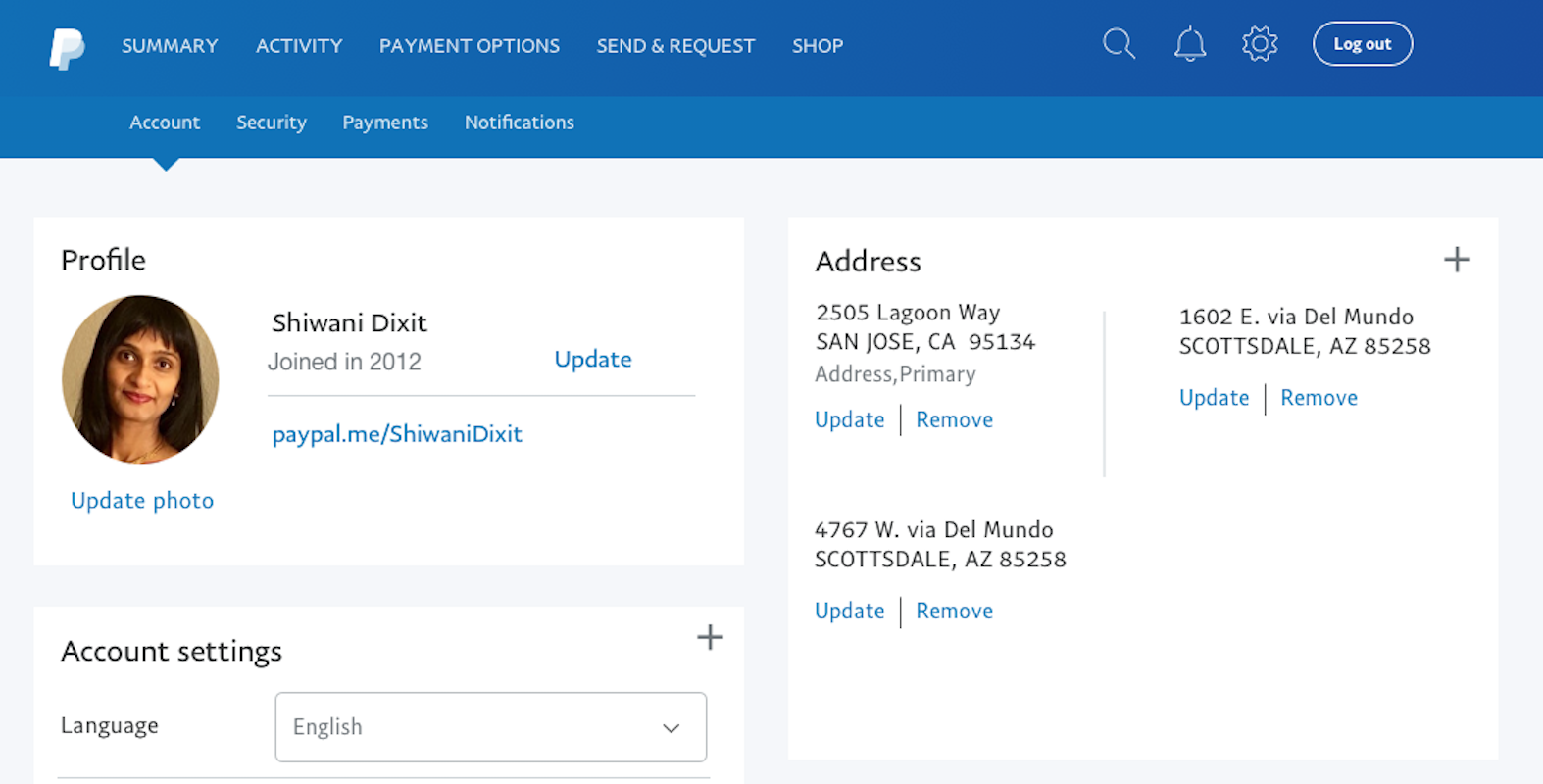Switch to the Payments tab
The image size is (1543, 784).
click(385, 122)
